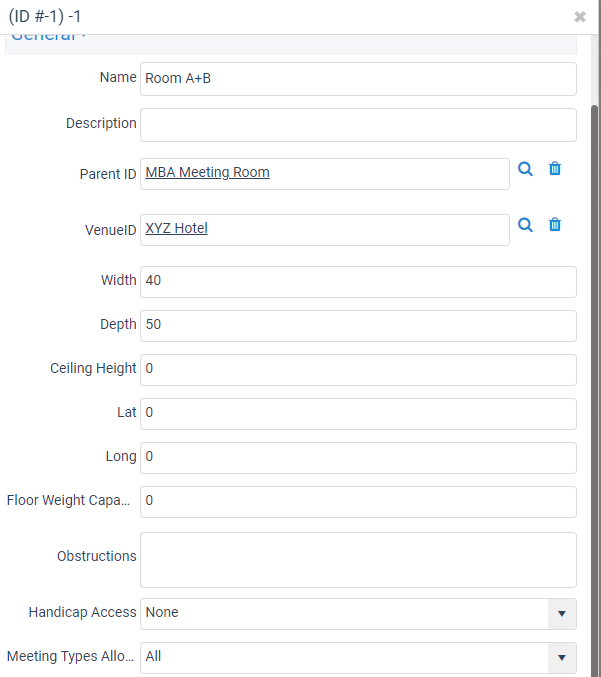
Task: Click the Parent ID label
Action: pyautogui.click(x=108, y=174)
